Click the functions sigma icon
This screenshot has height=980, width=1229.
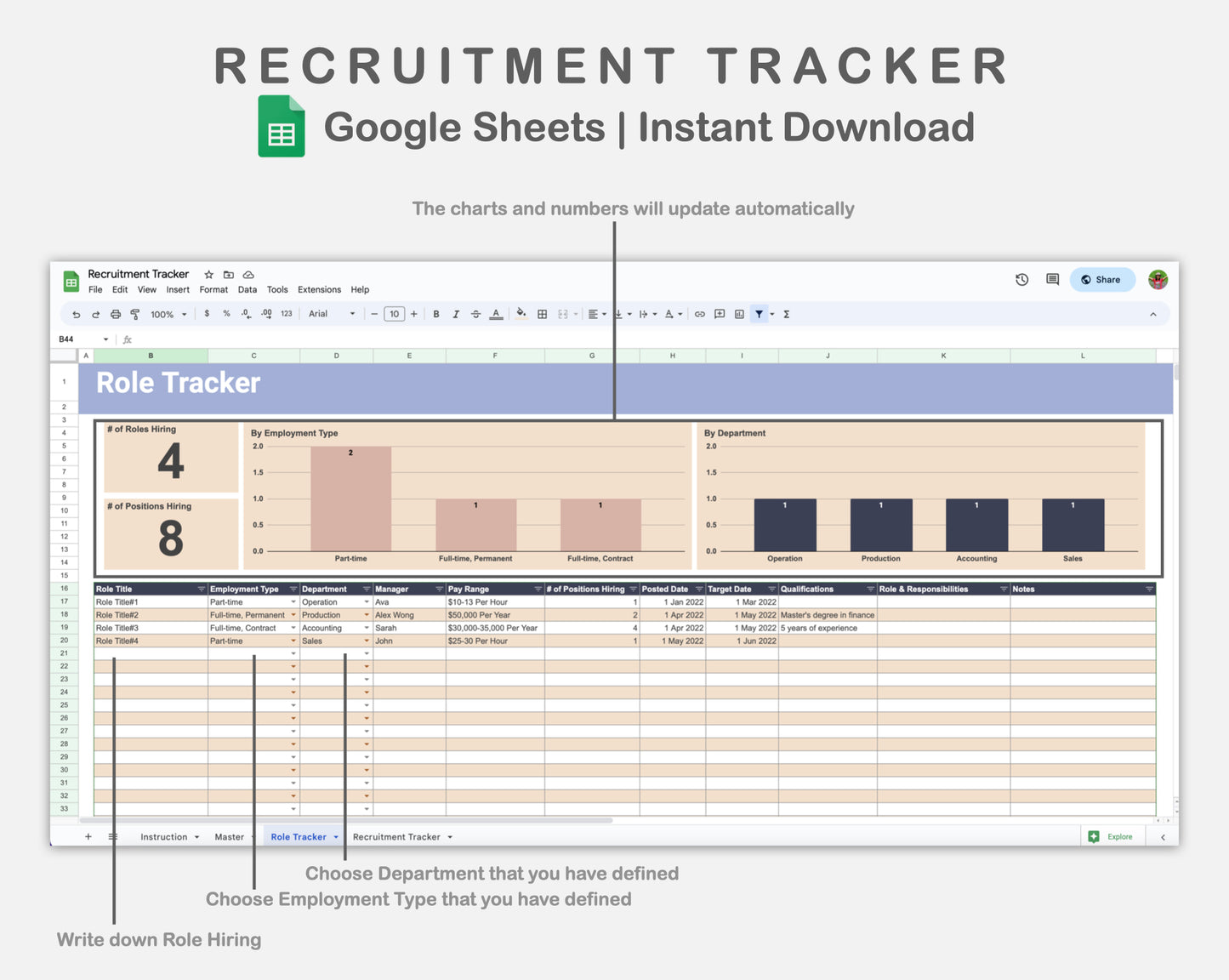[x=786, y=314]
